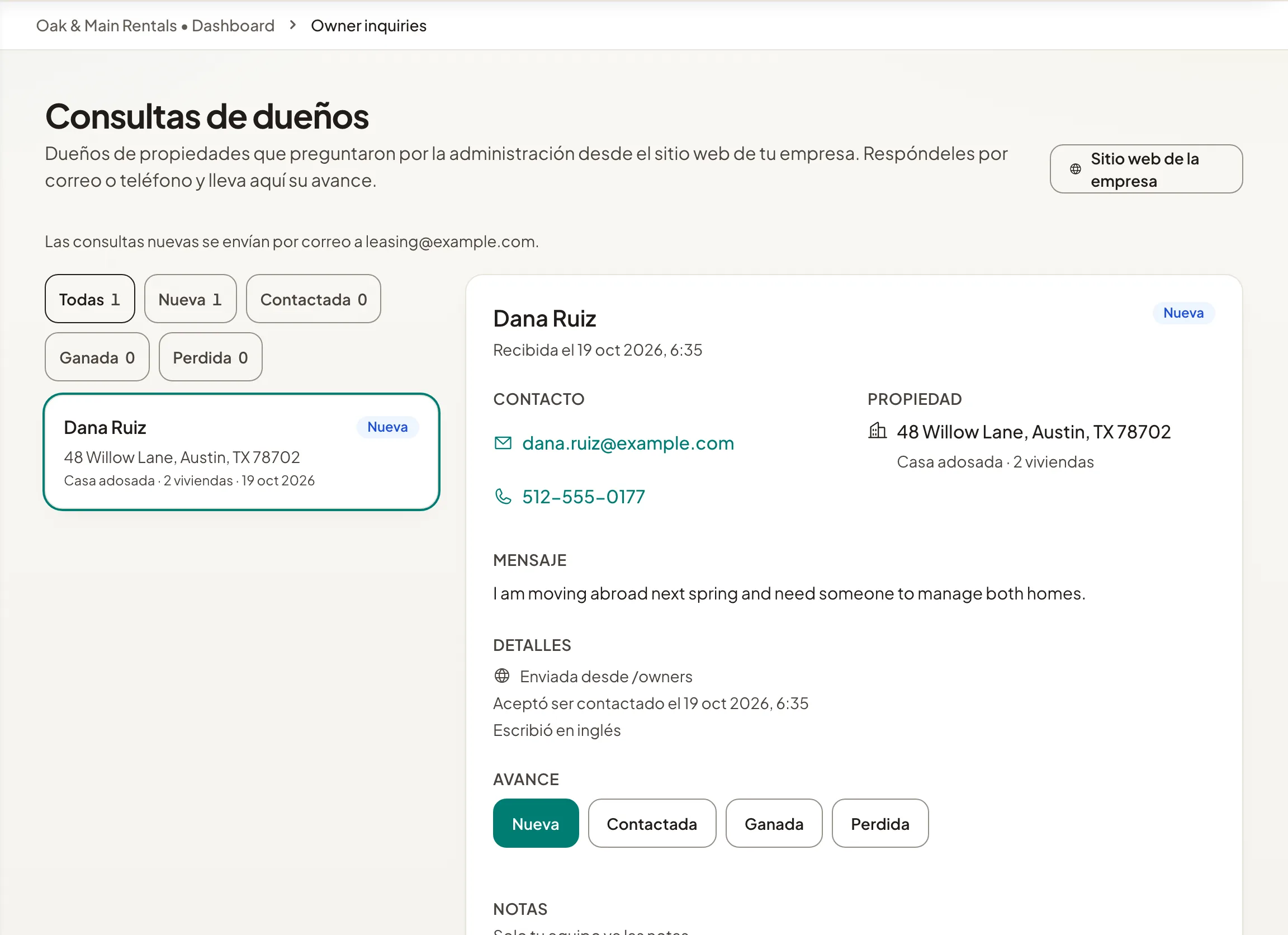
Task: Go to Oak & Main Rentals Dashboard breadcrumb
Action: [x=155, y=26]
